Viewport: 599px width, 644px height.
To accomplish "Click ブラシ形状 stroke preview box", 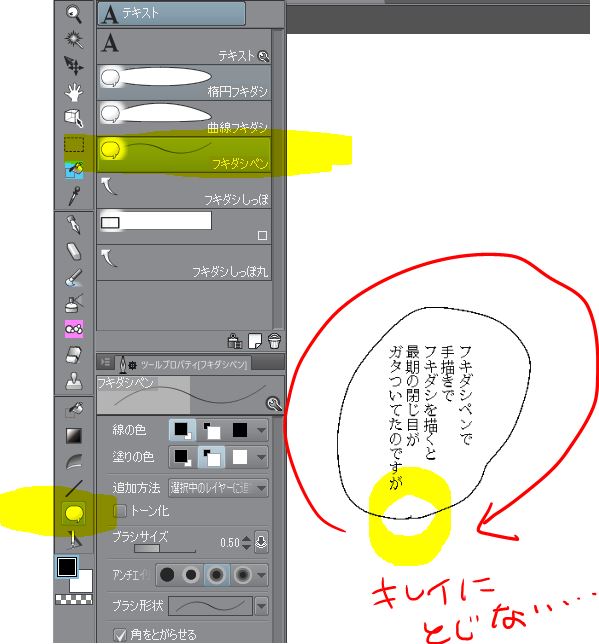I will tap(210, 606).
